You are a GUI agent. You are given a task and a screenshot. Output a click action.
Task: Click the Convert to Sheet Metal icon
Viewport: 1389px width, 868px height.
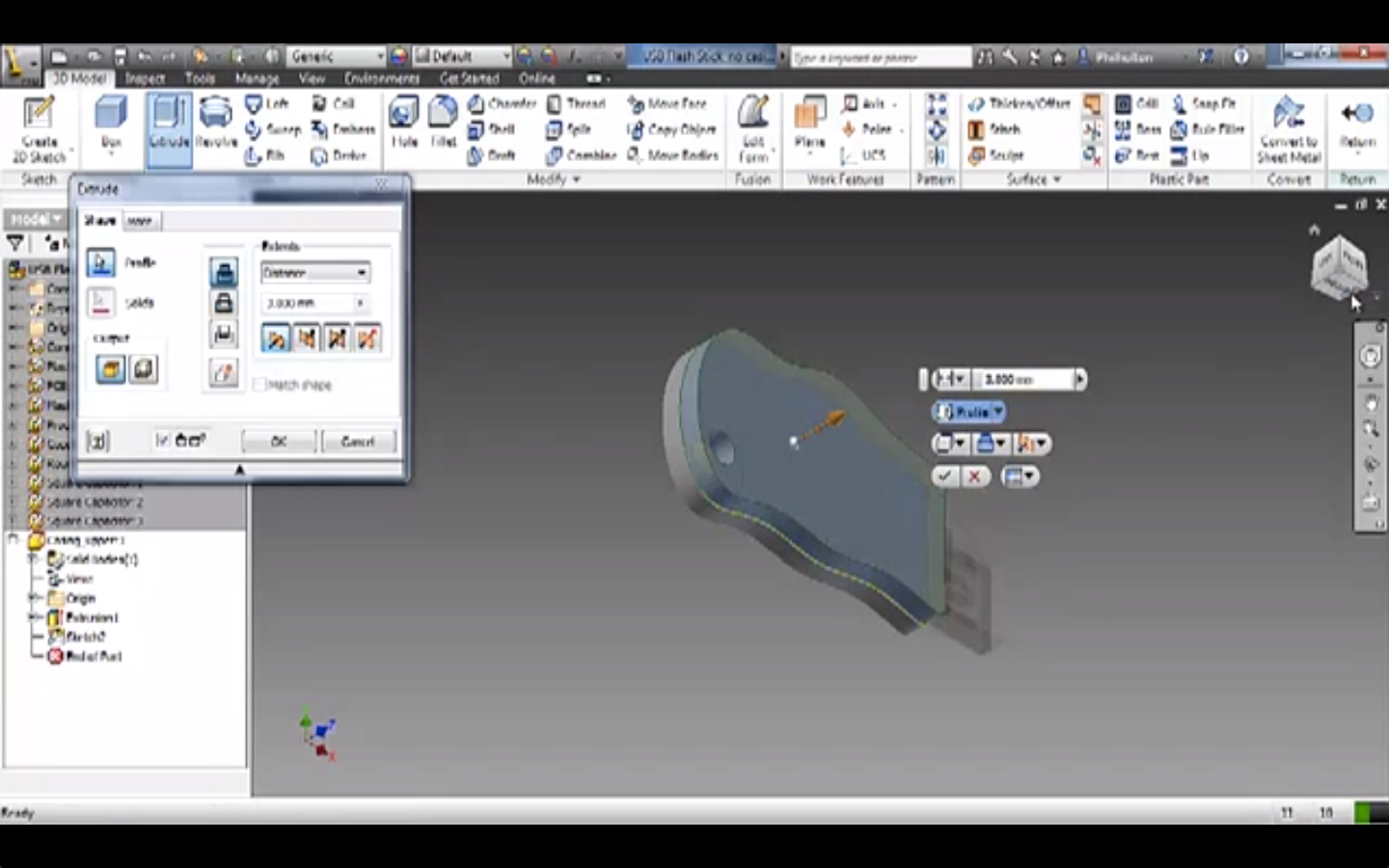point(1290,121)
